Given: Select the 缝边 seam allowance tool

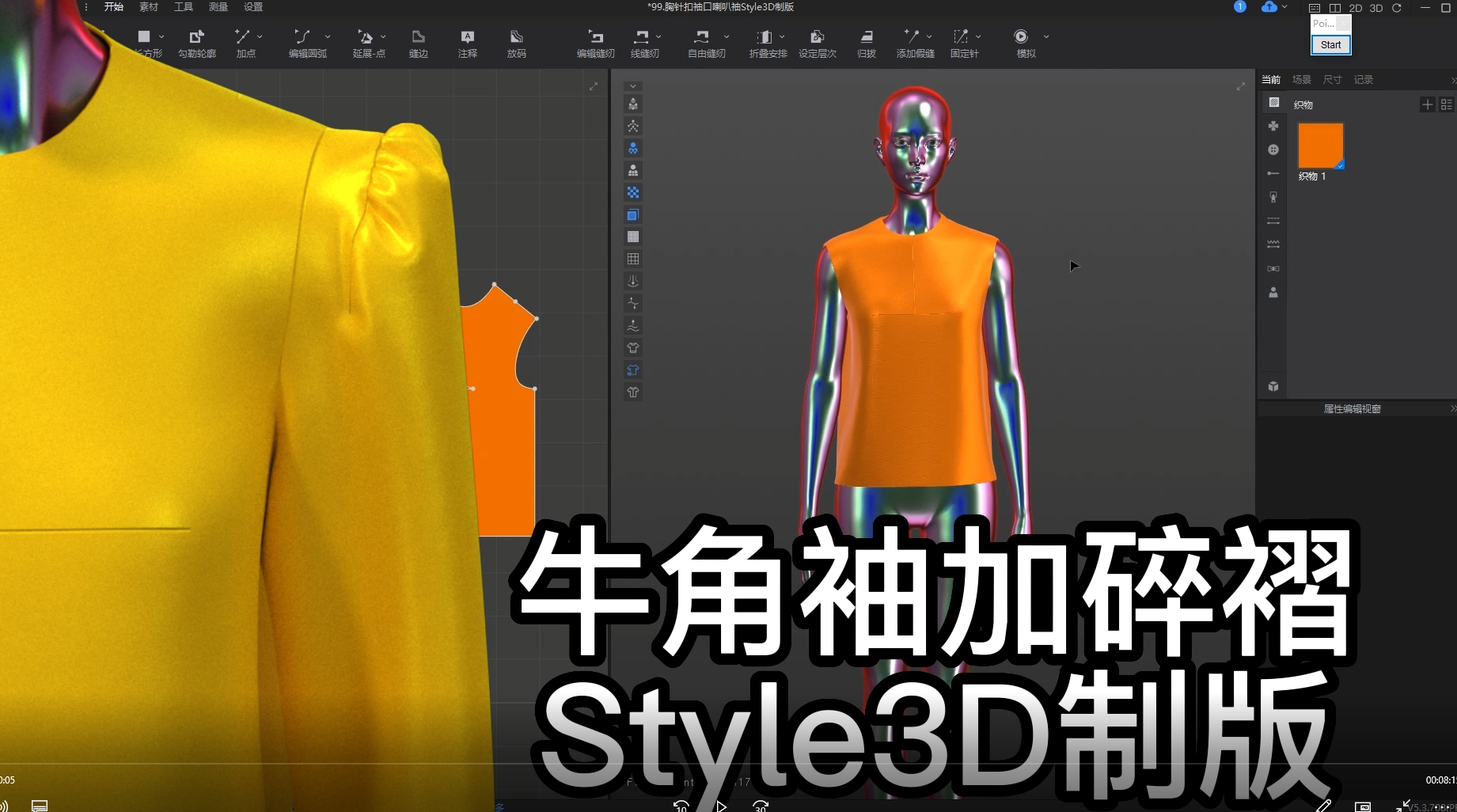Looking at the screenshot, I should pyautogui.click(x=419, y=44).
